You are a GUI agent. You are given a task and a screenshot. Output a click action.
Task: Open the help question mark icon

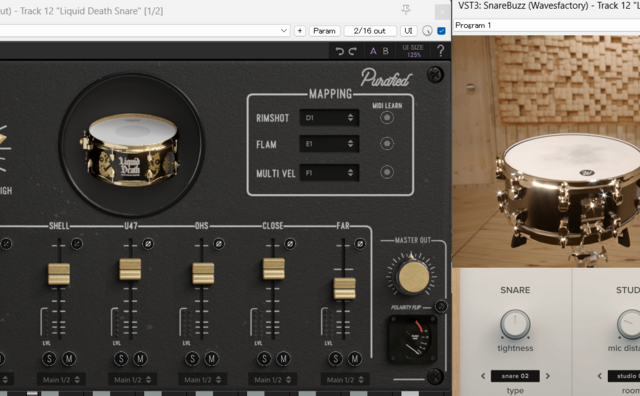tap(440, 51)
